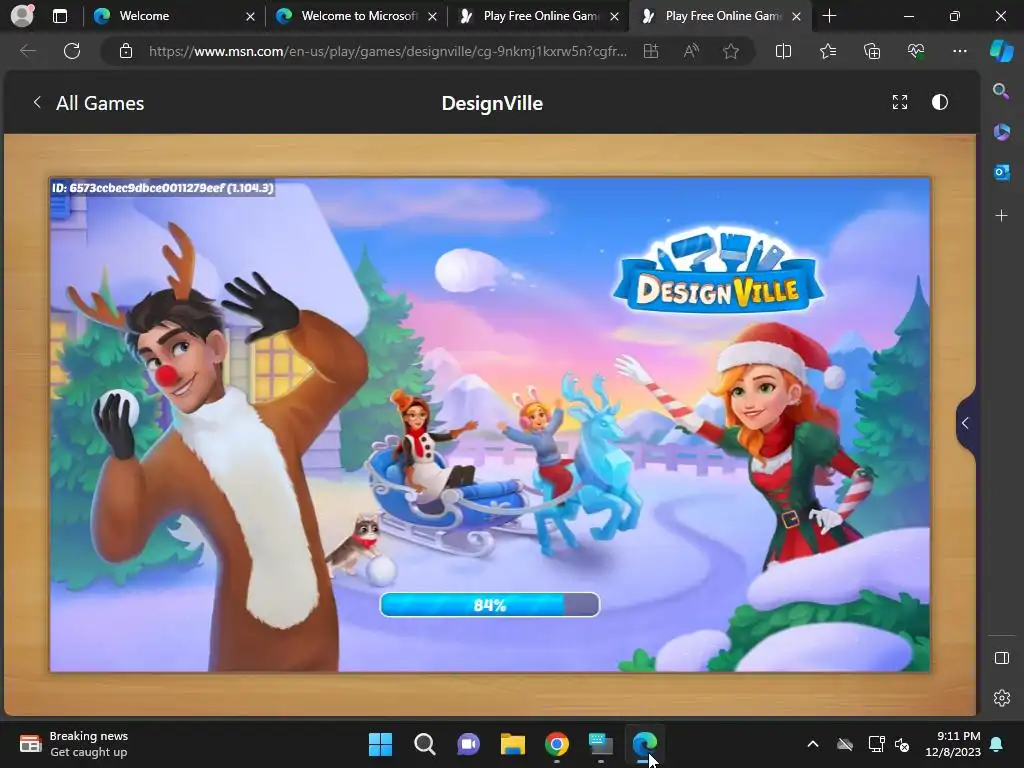Image resolution: width=1024 pixels, height=768 pixels.
Task: Open Browser essentials heart icon
Action: pos(916,51)
